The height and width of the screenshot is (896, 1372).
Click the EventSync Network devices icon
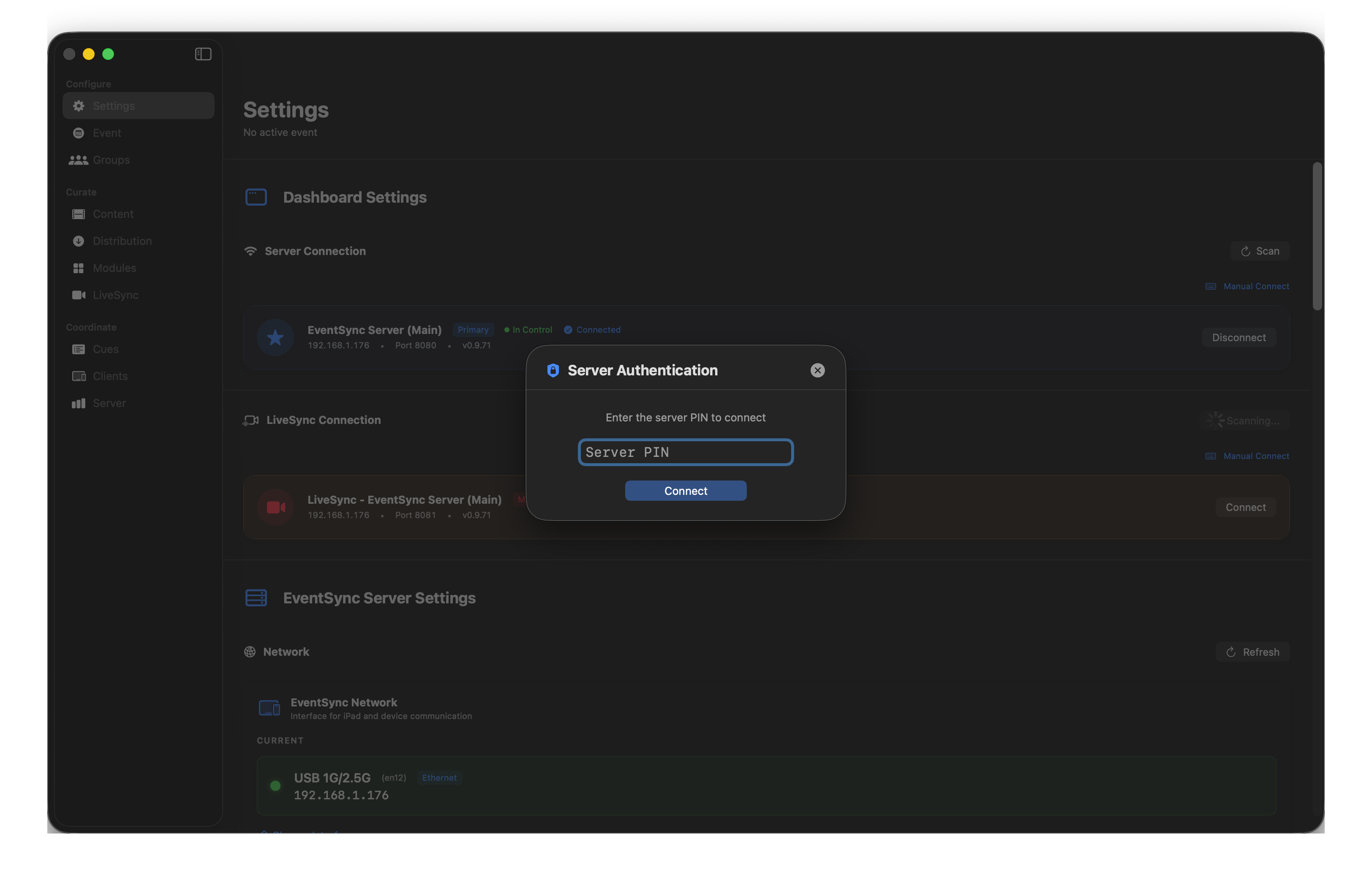269,708
